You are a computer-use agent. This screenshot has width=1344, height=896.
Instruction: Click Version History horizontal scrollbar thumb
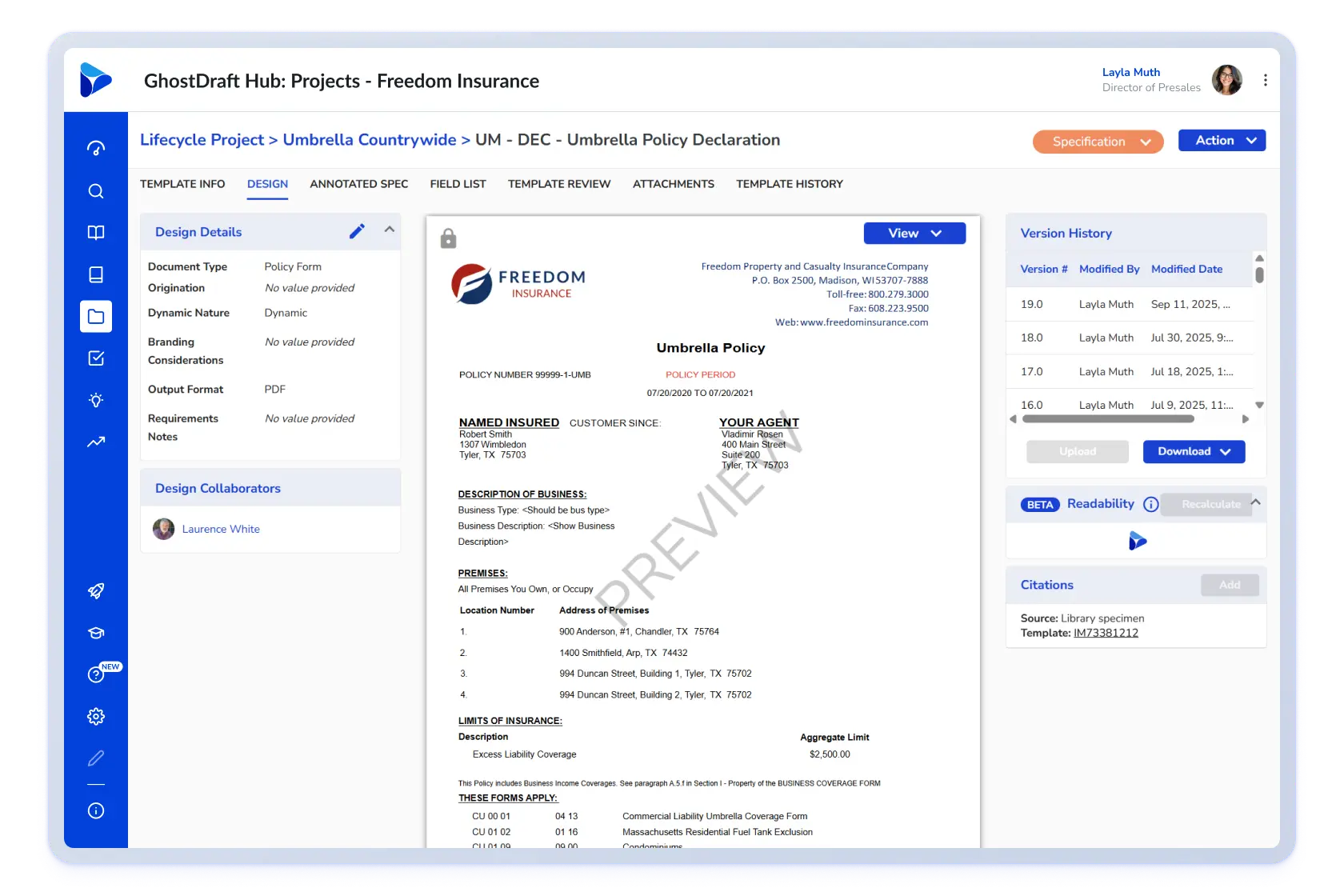1108,419
